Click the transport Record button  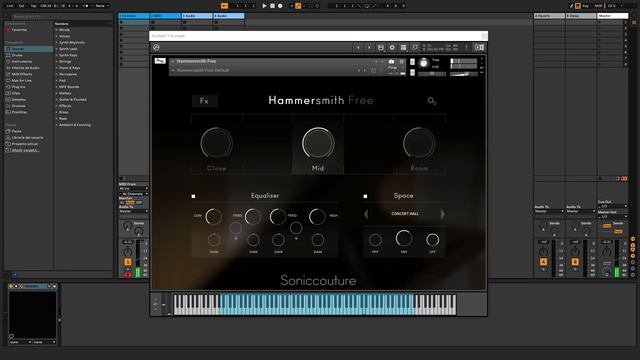coord(280,6)
